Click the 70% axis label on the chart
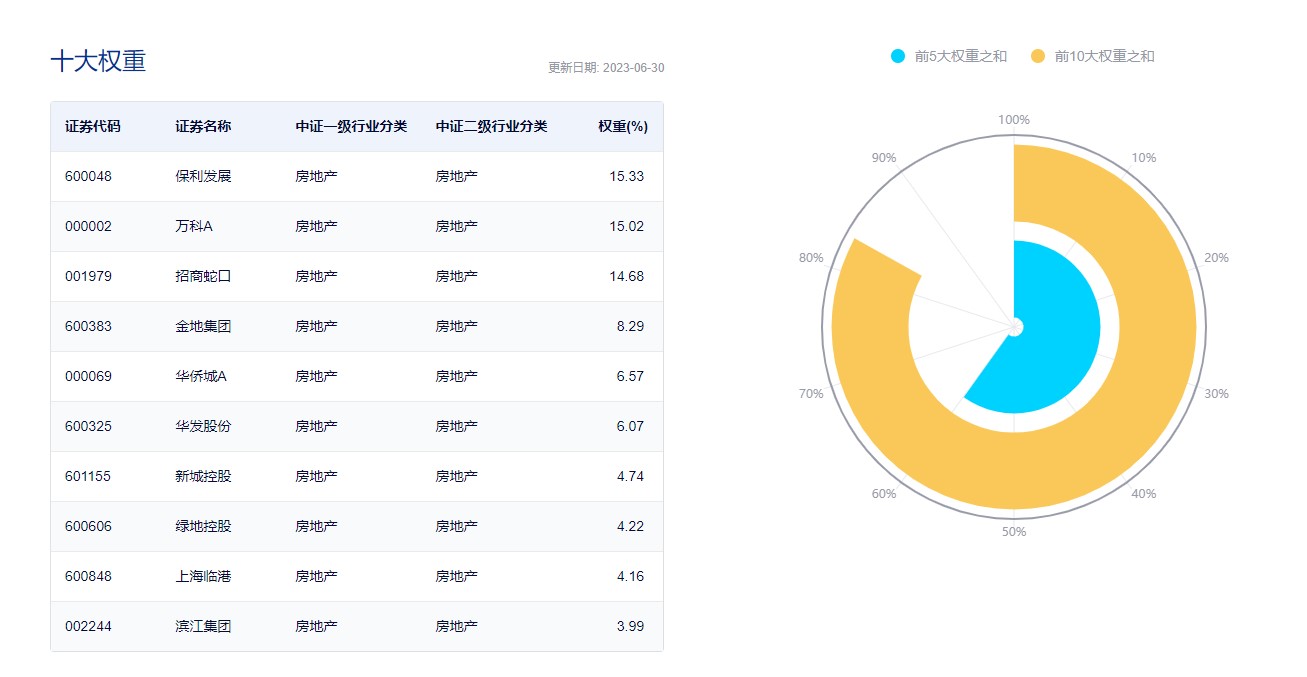The width and height of the screenshot is (1307, 677). [811, 394]
